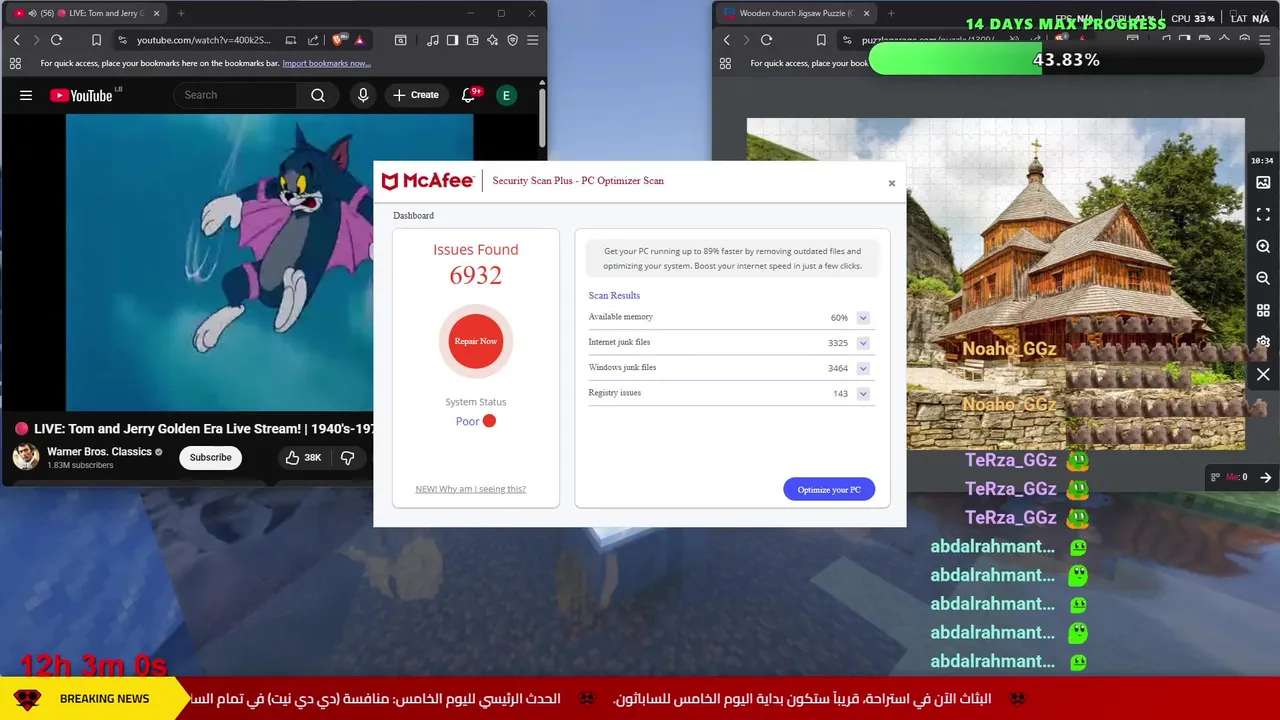Open site settings in YouTube address bar

[x=122, y=40]
